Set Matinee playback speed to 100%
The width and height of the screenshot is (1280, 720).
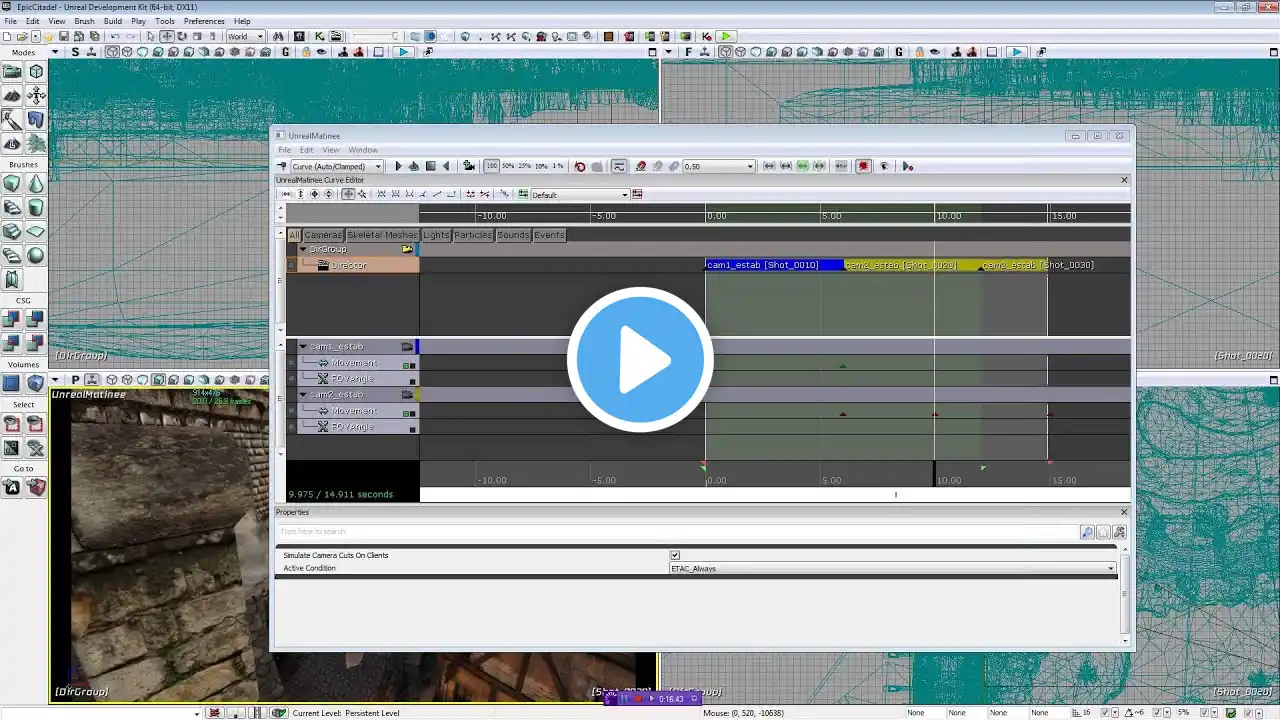pos(492,166)
